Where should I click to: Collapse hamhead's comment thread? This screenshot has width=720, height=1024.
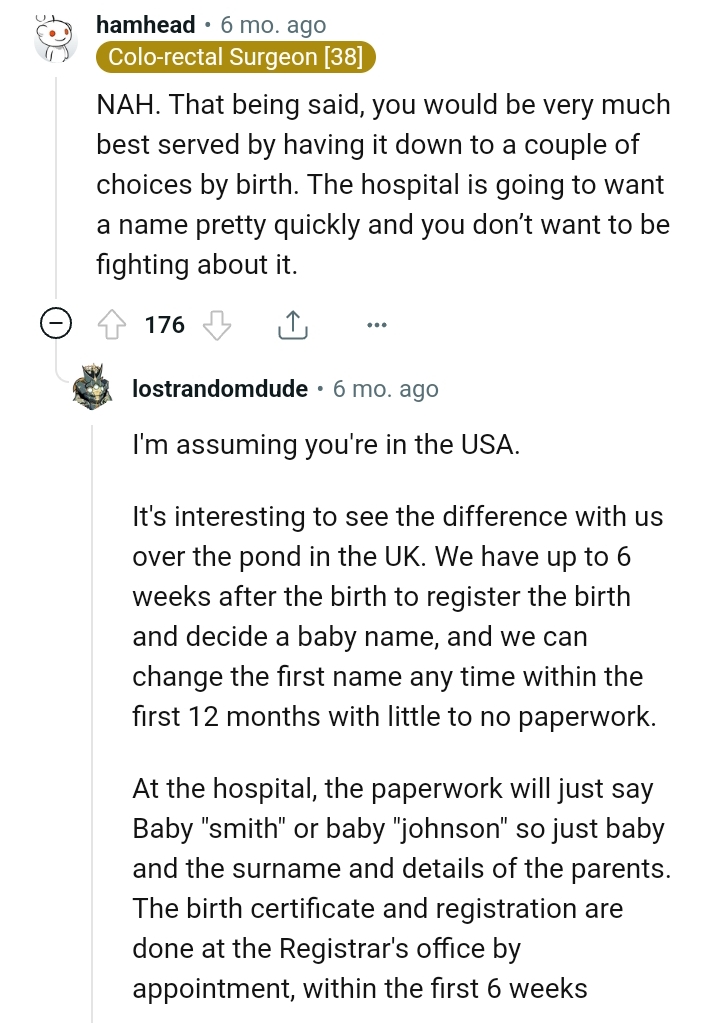(55, 324)
